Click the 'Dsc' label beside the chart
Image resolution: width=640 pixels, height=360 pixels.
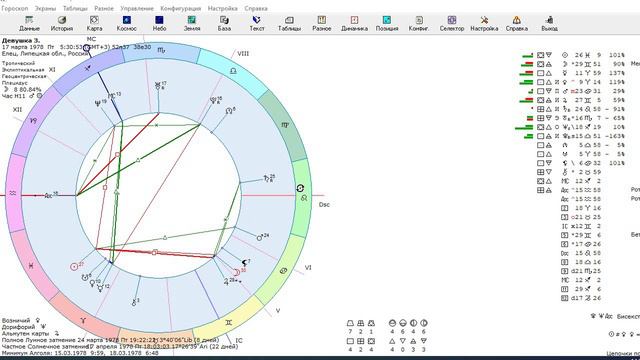pos(324,204)
